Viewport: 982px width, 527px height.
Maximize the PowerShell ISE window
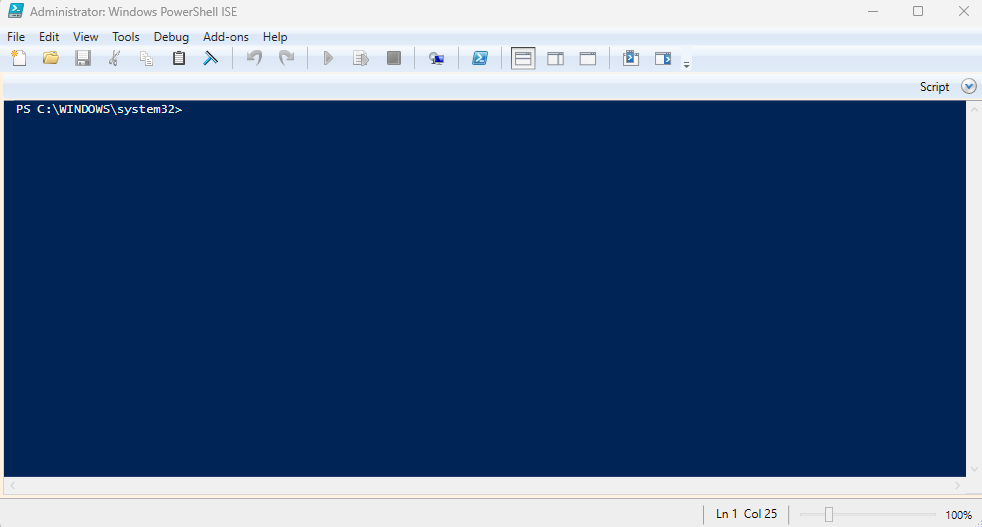pos(917,11)
